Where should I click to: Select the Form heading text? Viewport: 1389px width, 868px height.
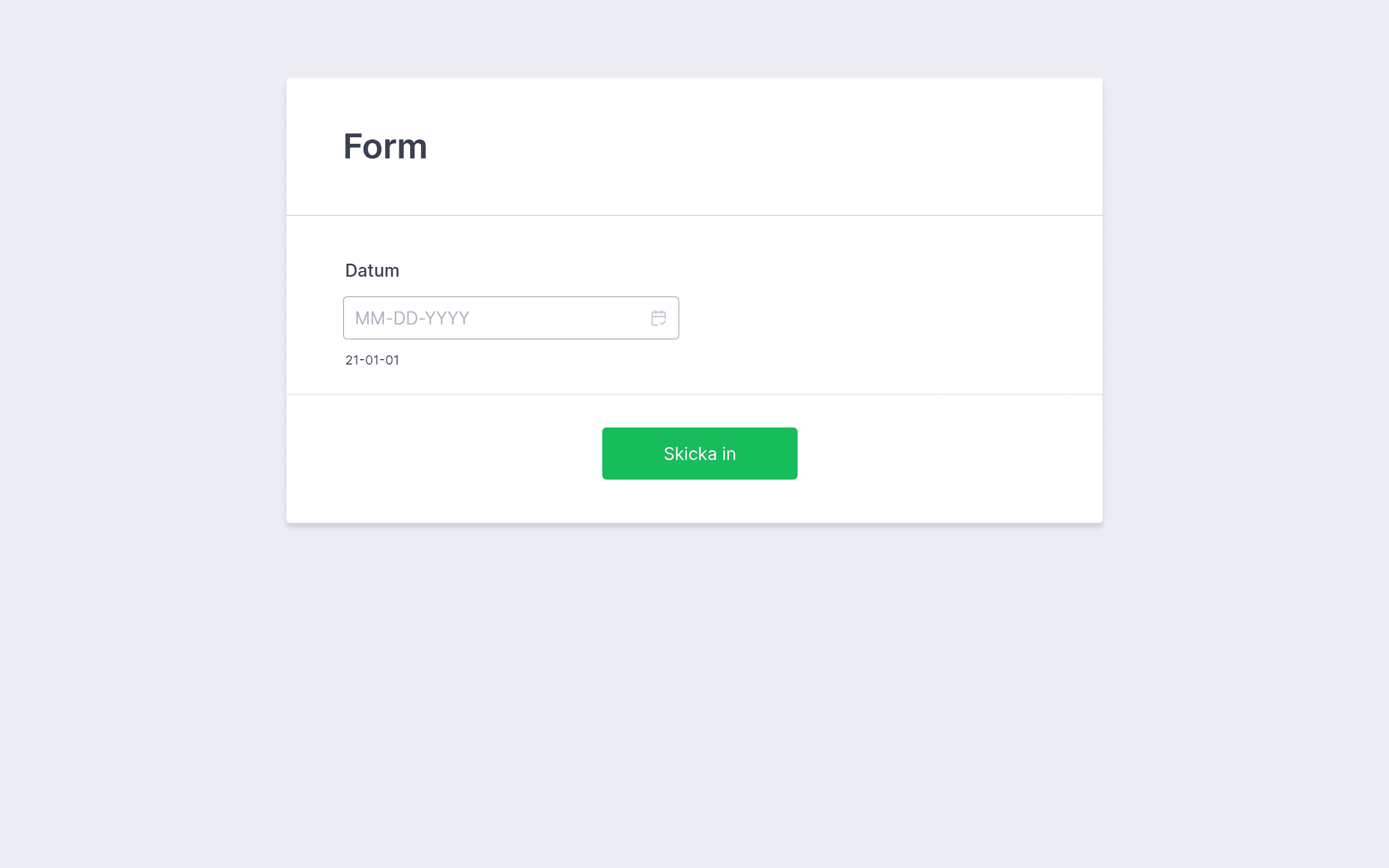coord(385,146)
